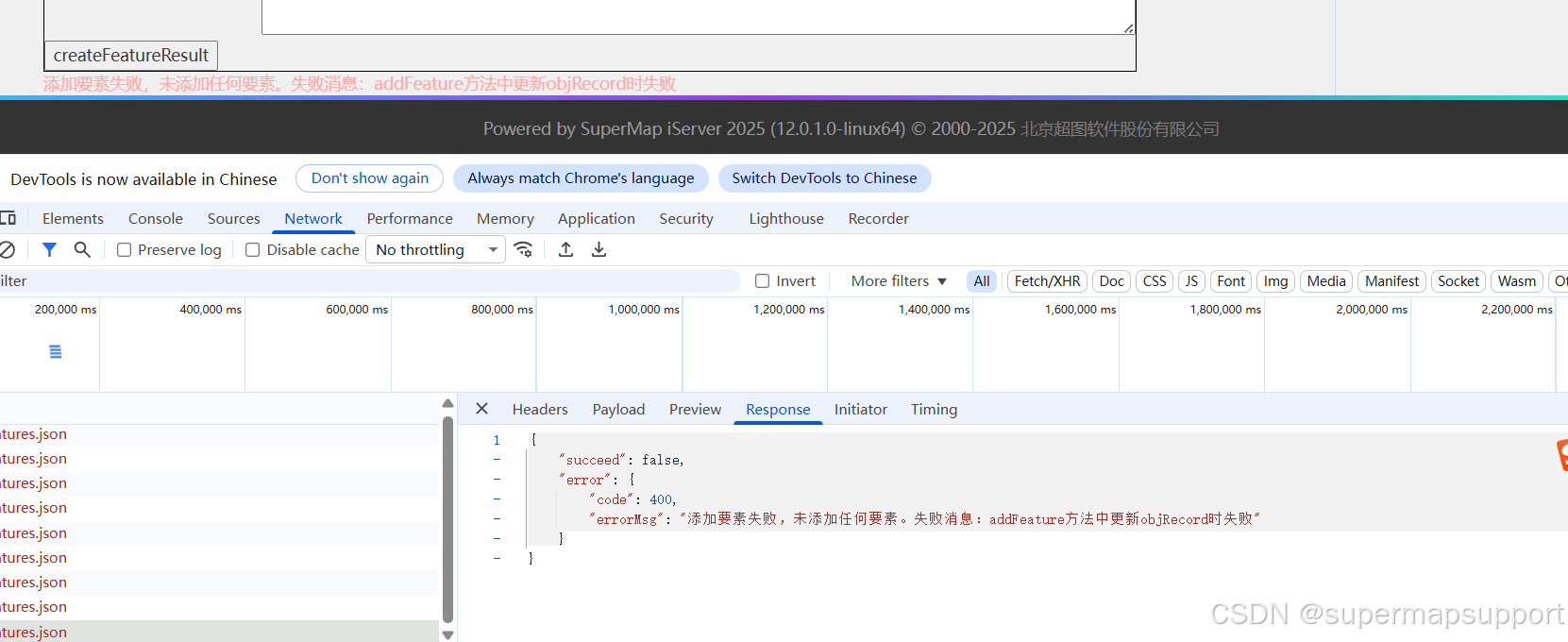
Task: Click the request marks in timeline overview
Action: click(x=56, y=351)
